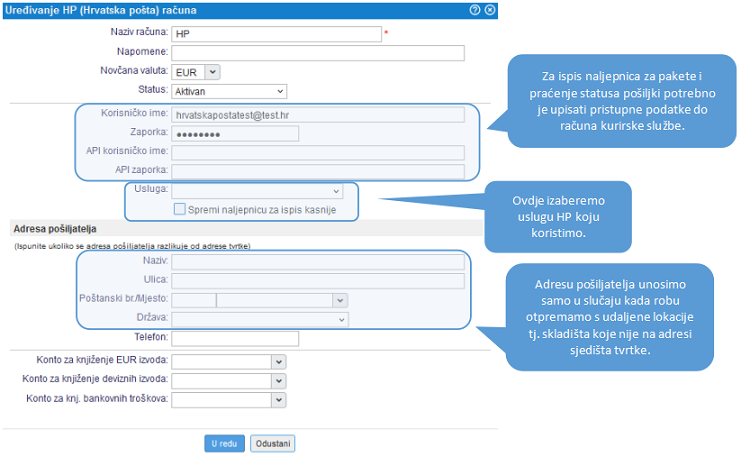Select the note beginning "Ispunite ukoliko se adresa"
Image resolution: width=741 pixels, height=457 pixels.
132,246
